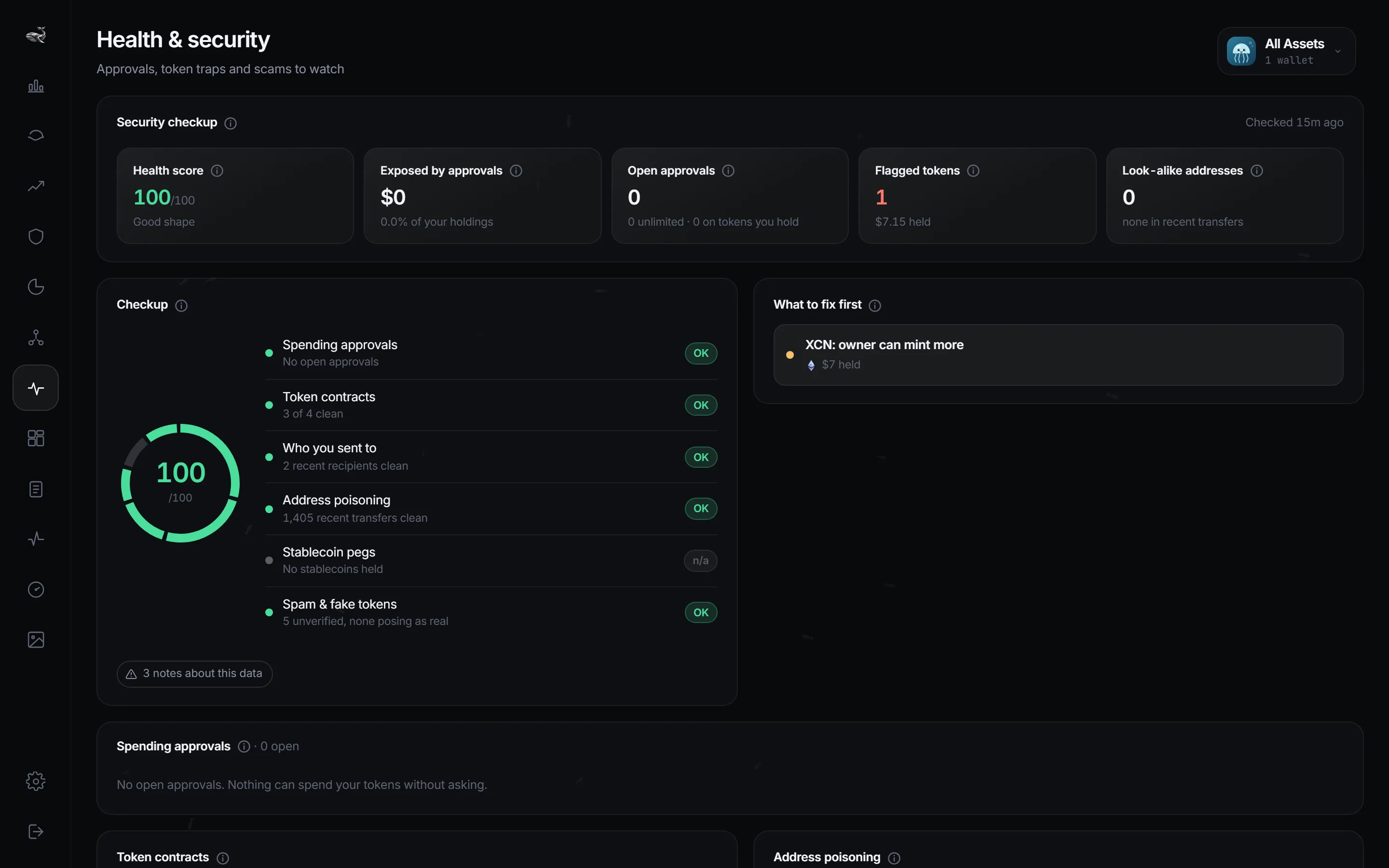
Task: Click the shield icon in sidebar
Action: [x=36, y=236]
